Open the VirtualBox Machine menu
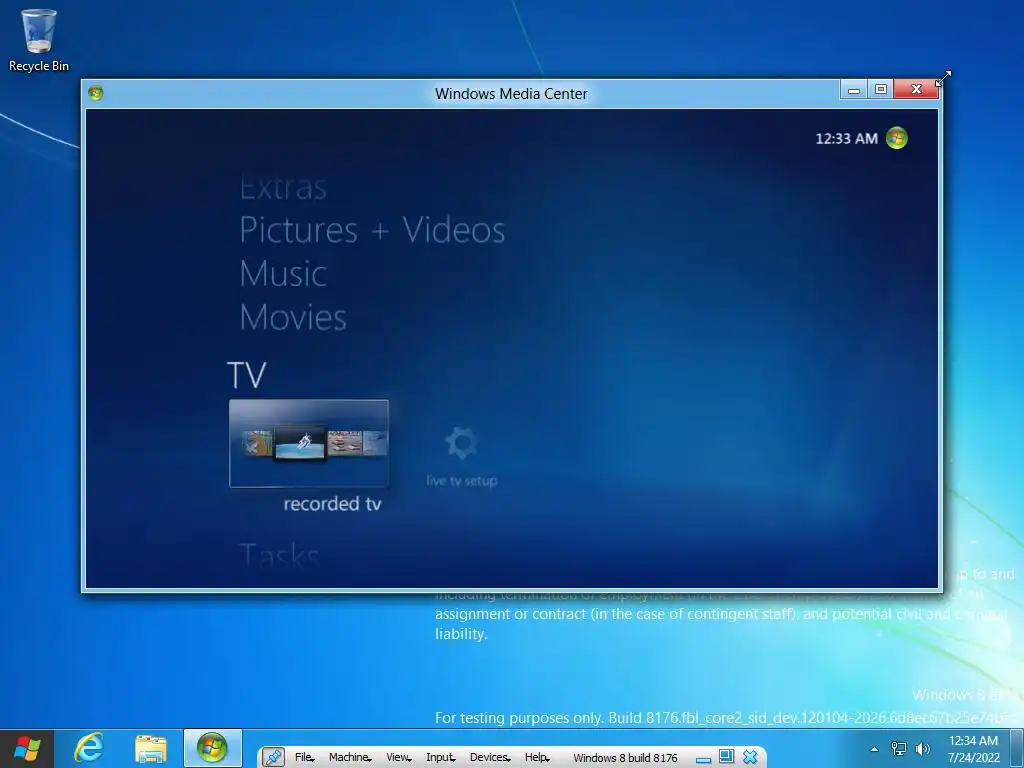 point(350,758)
